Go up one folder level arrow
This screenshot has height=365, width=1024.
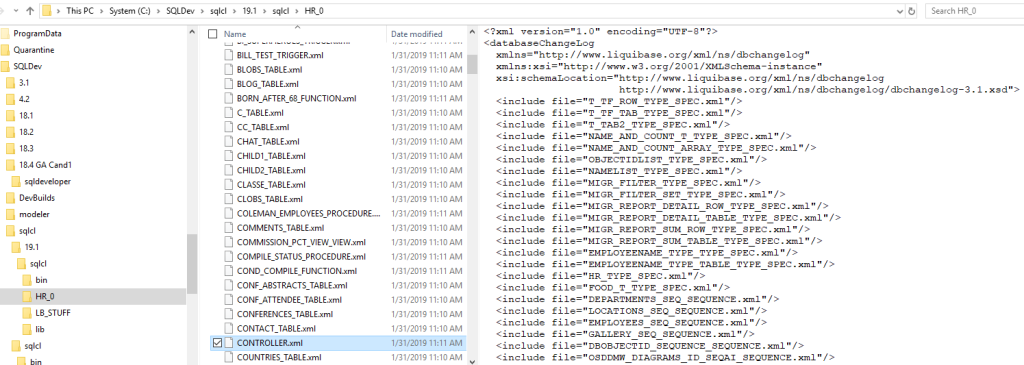(x=30, y=11)
